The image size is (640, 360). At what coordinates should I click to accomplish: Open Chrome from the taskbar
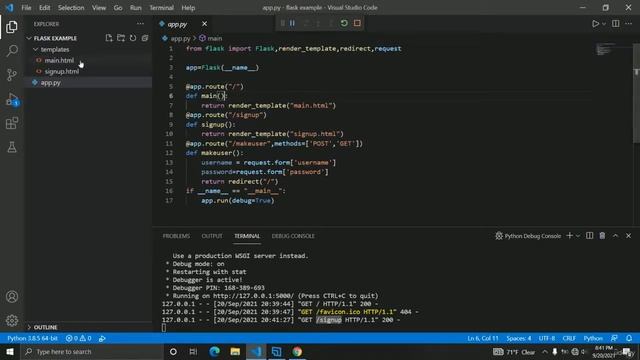click(297, 351)
